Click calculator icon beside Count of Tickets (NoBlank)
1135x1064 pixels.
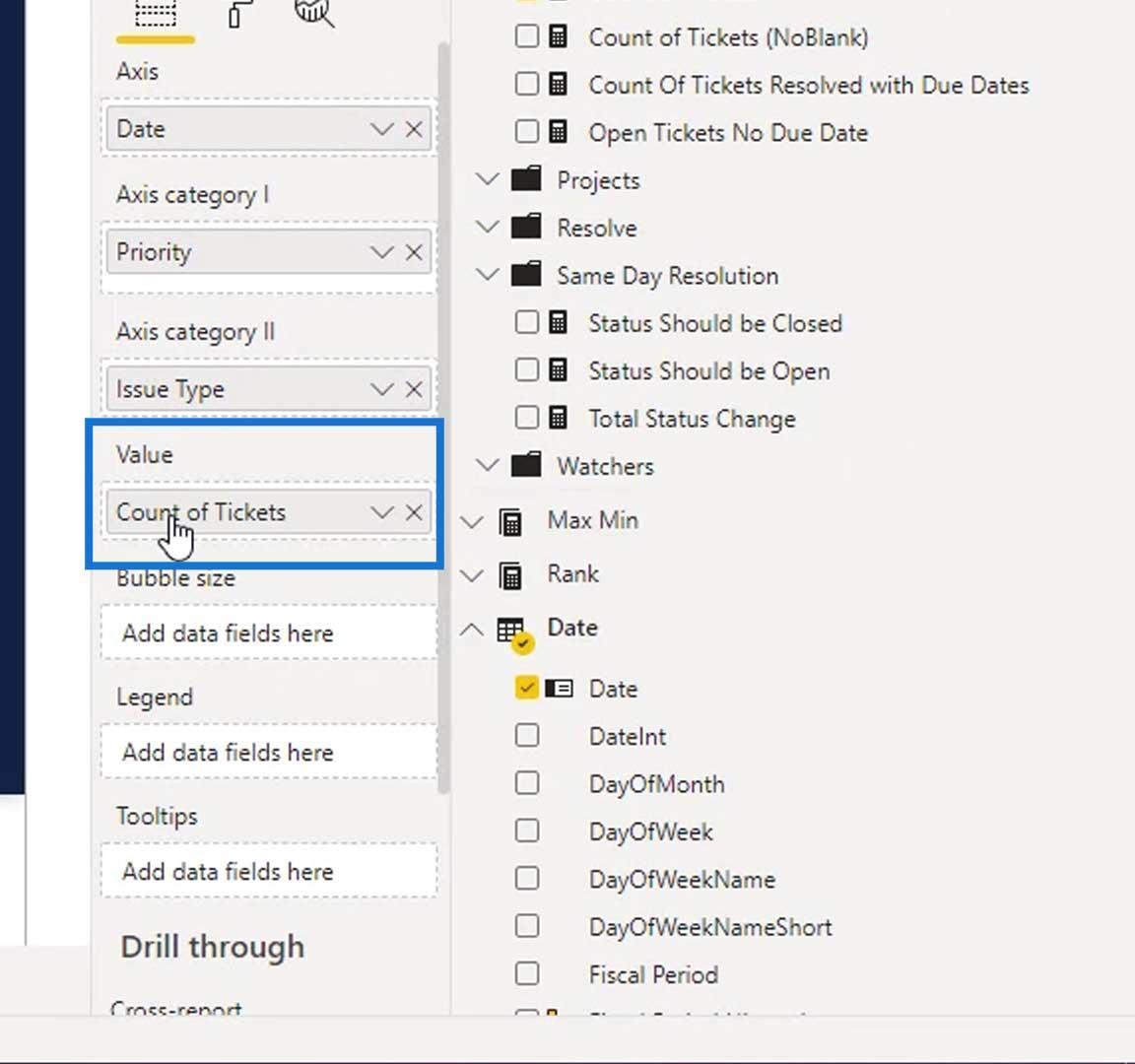pos(558,36)
